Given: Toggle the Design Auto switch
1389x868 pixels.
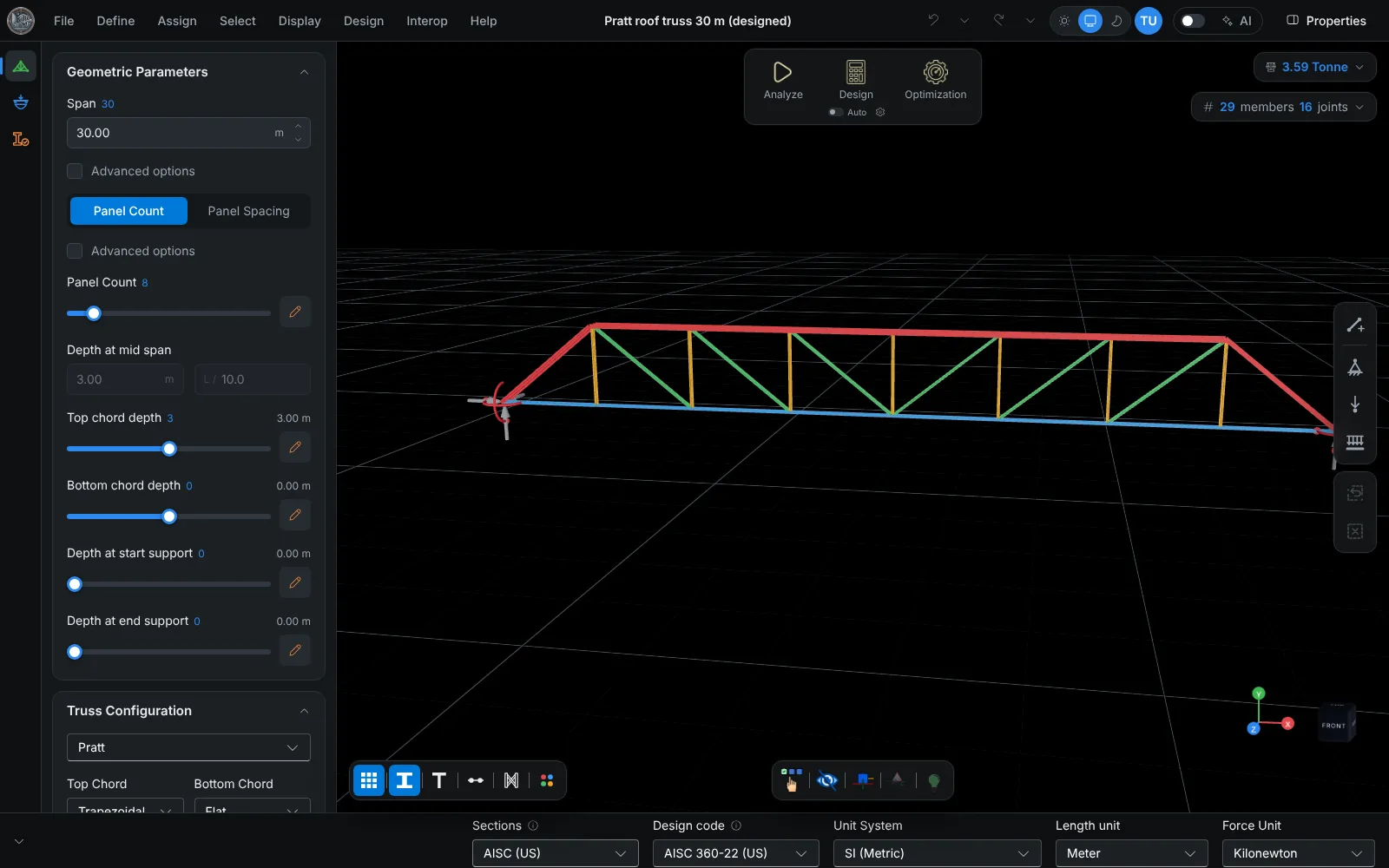Looking at the screenshot, I should 835,112.
